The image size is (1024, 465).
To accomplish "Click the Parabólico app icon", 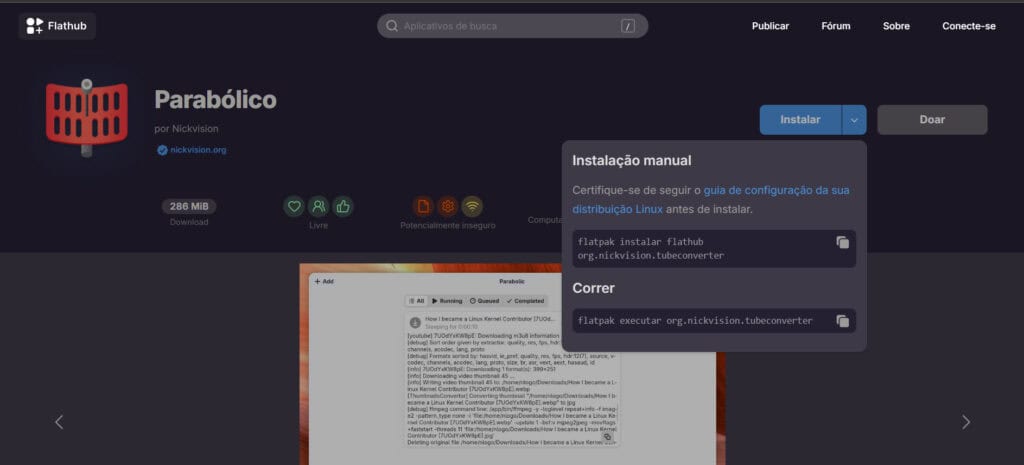I will tap(87, 118).
